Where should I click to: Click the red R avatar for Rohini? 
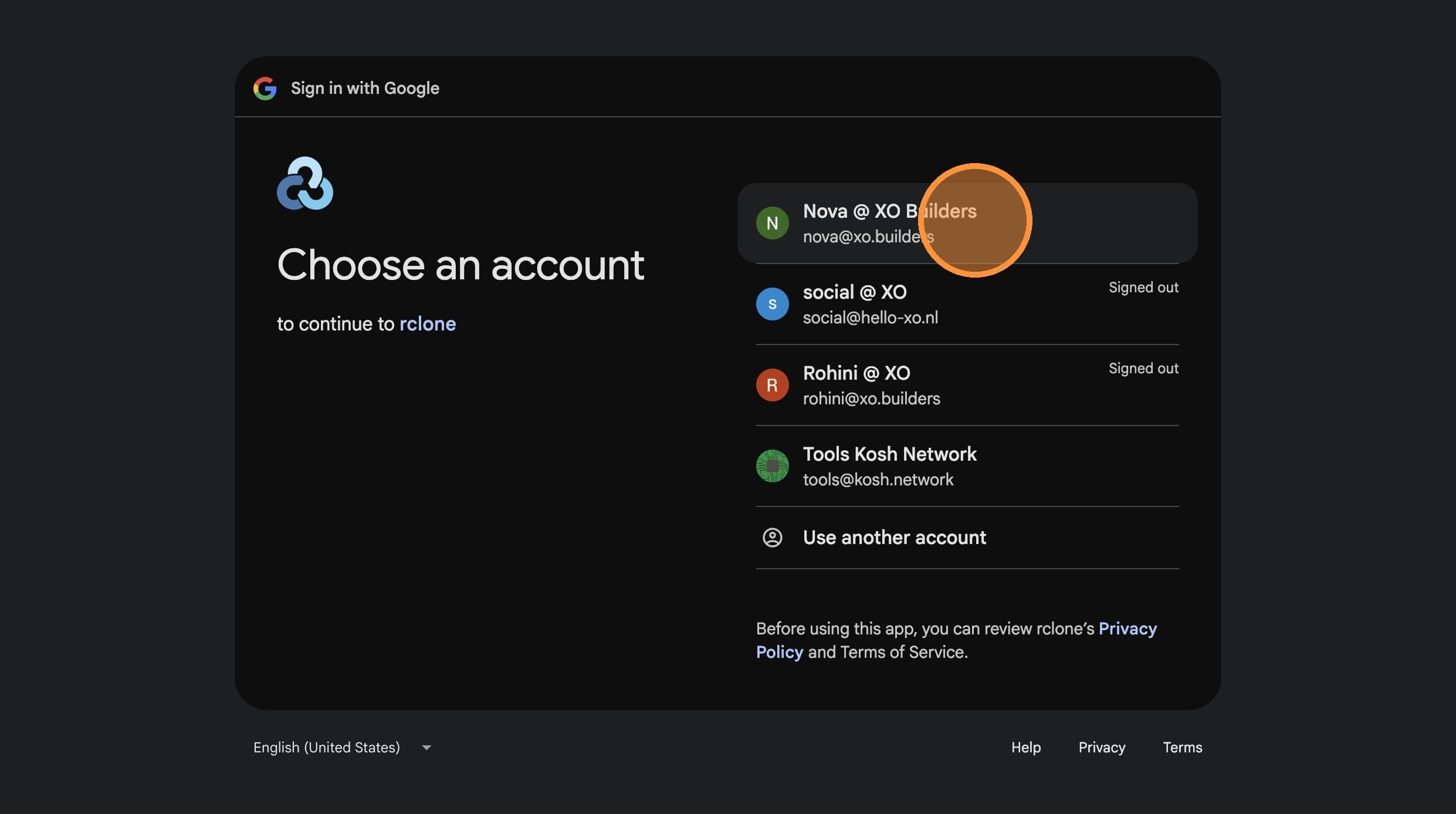(772, 385)
